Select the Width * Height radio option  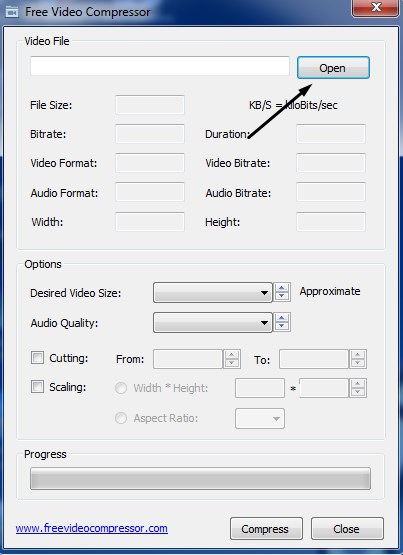point(121,388)
